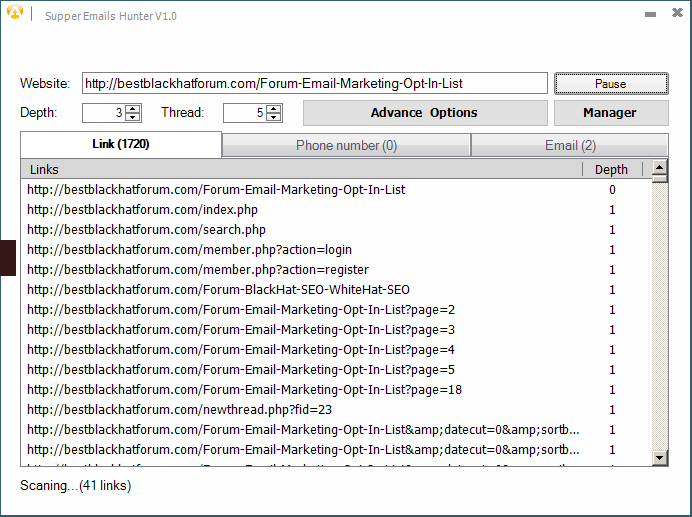Sort by the Links column header
This screenshot has width=692, height=517.
[301, 170]
